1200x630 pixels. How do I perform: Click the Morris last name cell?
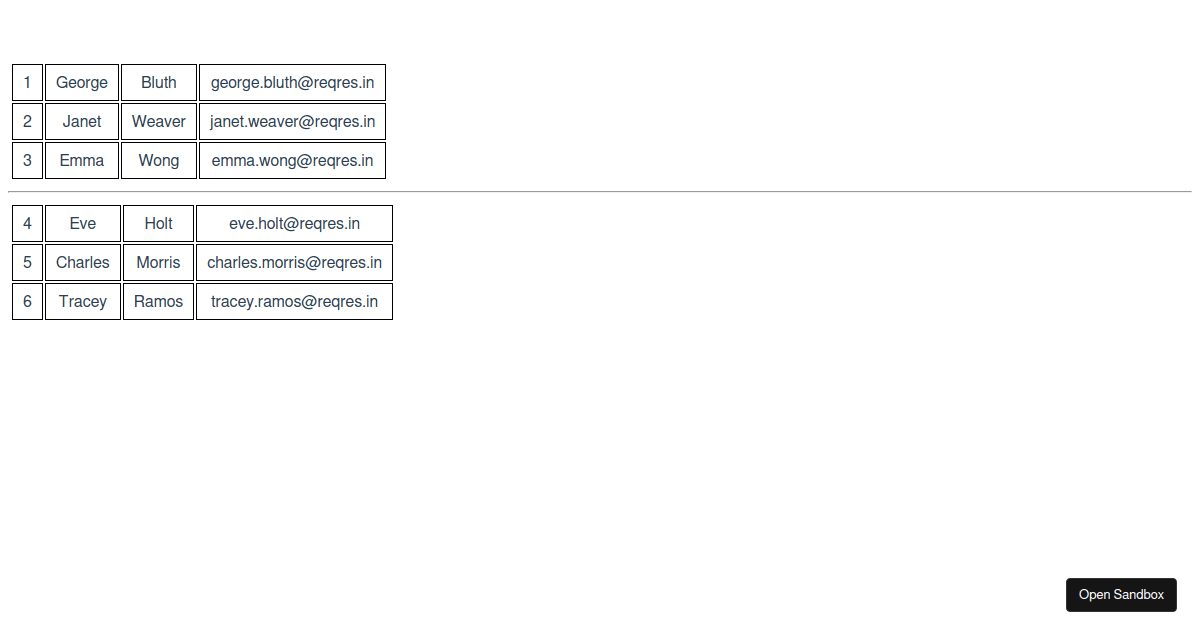click(158, 263)
